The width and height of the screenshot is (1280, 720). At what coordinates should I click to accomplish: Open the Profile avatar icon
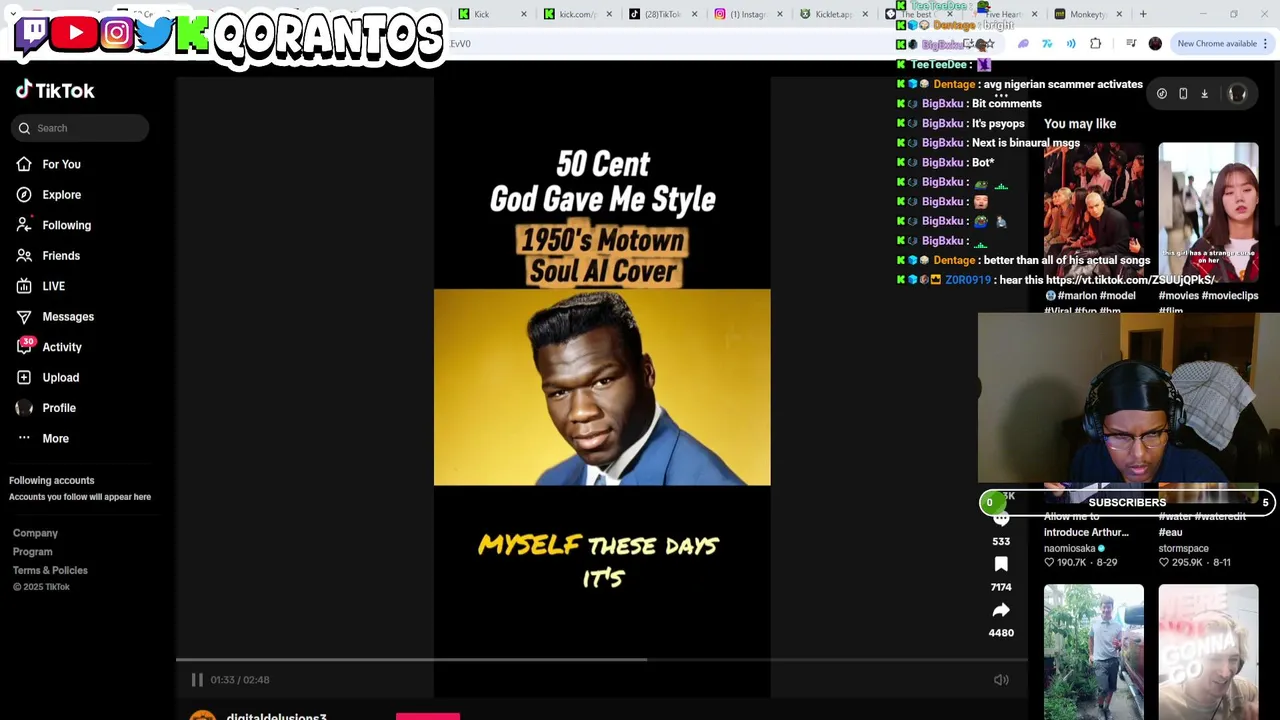point(24,408)
